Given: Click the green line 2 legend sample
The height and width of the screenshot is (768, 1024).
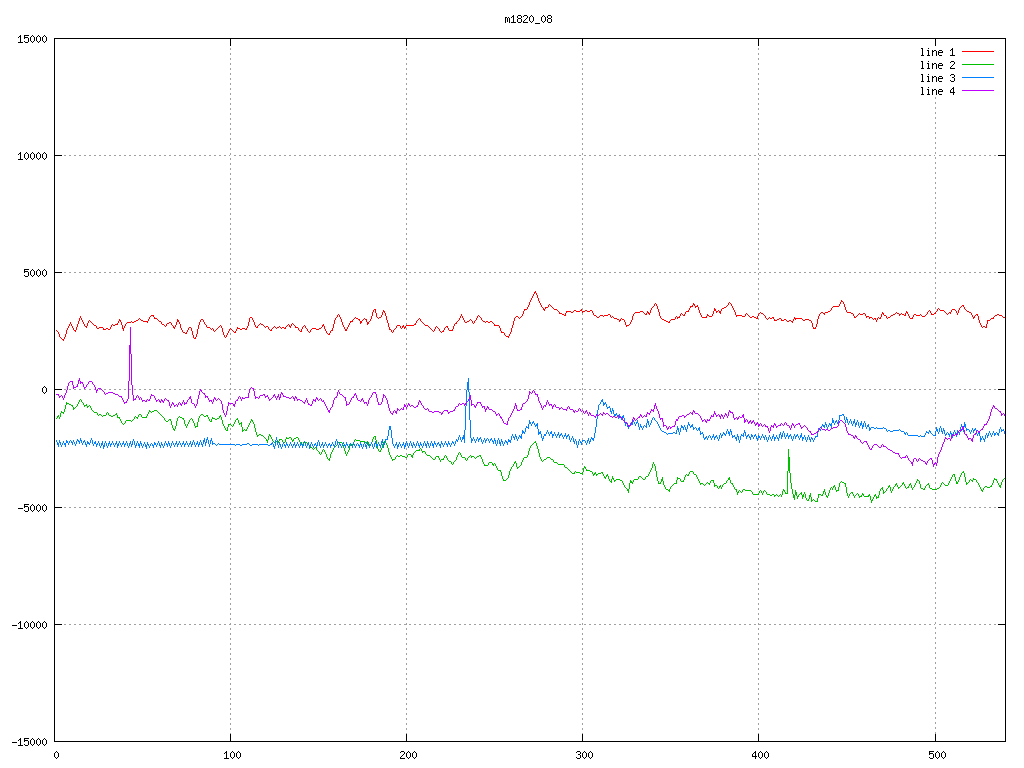Looking at the screenshot, I should click(978, 65).
